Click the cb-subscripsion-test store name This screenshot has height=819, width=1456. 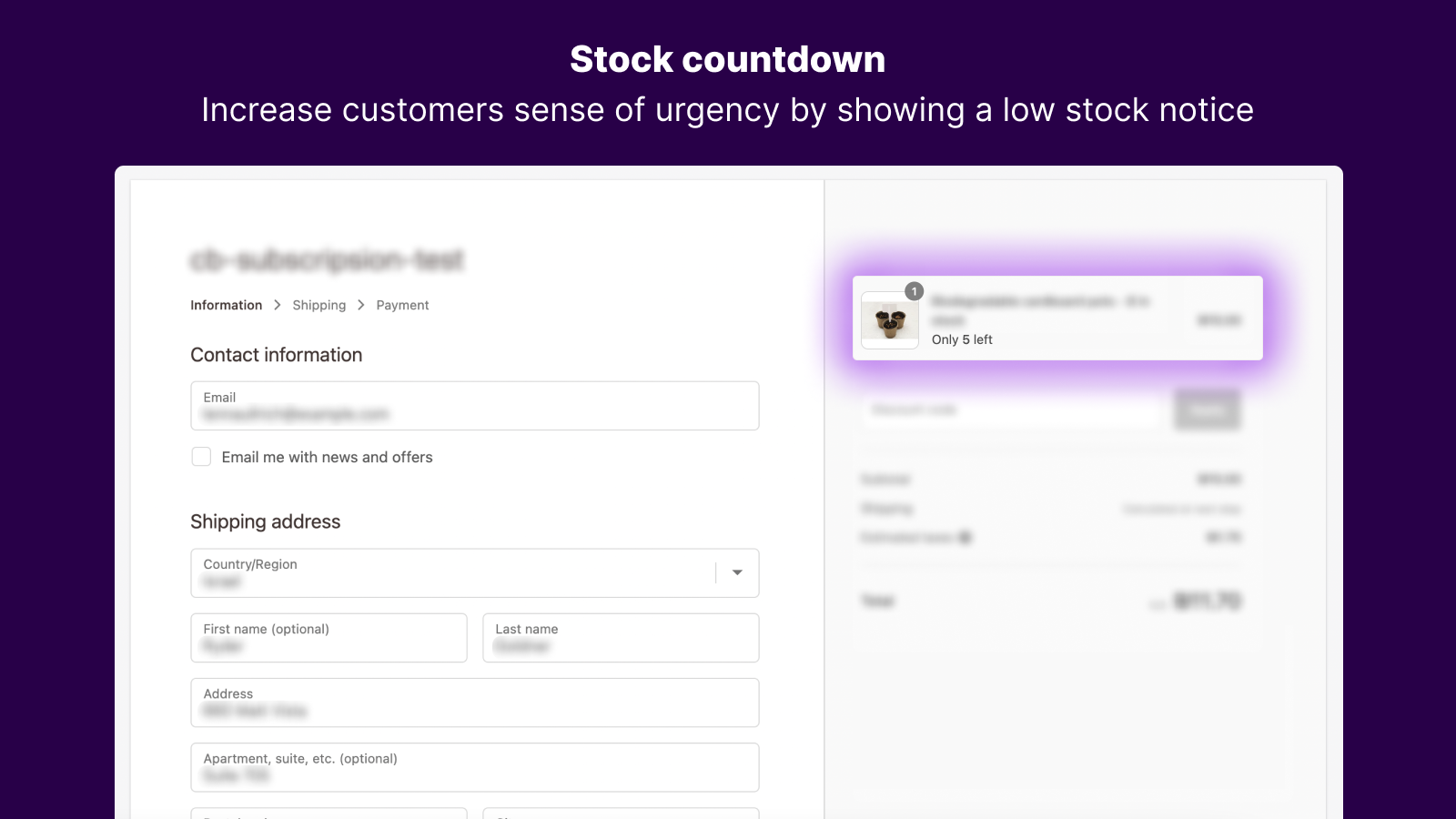[x=326, y=260]
